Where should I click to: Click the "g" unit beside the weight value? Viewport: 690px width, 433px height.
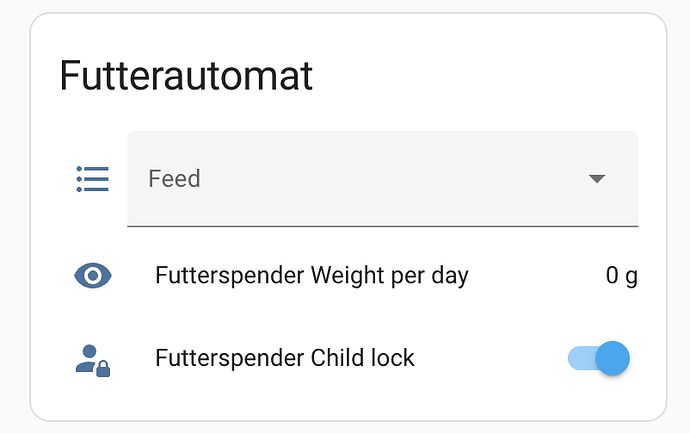pyautogui.click(x=631, y=277)
